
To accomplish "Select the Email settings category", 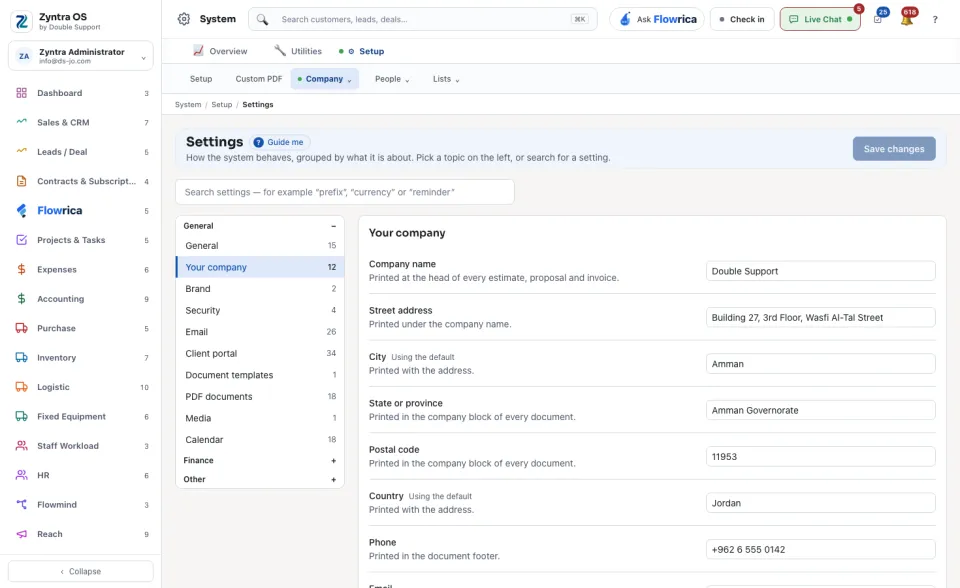I will (x=260, y=332).
